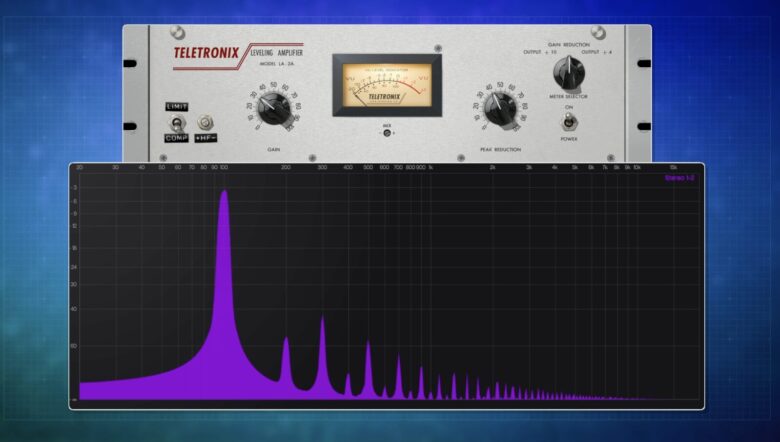Click the tallest spectrum peak near 100 Hz
The image size is (780, 442).
(223, 196)
